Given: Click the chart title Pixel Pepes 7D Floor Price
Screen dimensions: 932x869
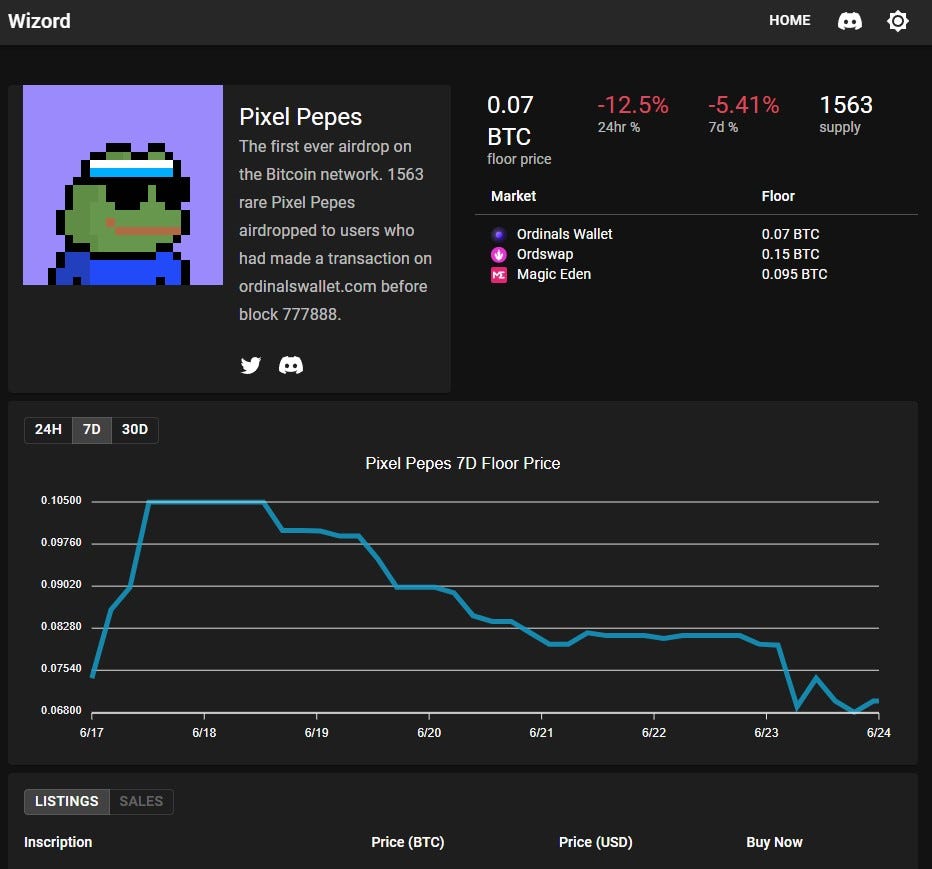Looking at the screenshot, I should click(462, 464).
